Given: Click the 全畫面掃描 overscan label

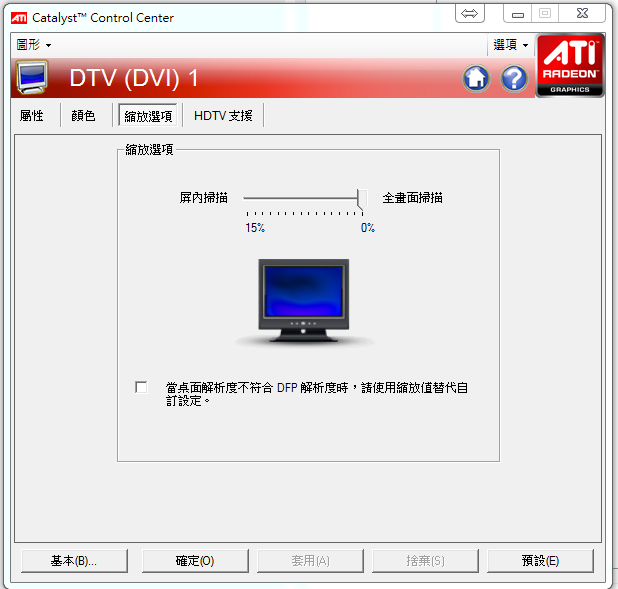Looking at the screenshot, I should 412,198.
